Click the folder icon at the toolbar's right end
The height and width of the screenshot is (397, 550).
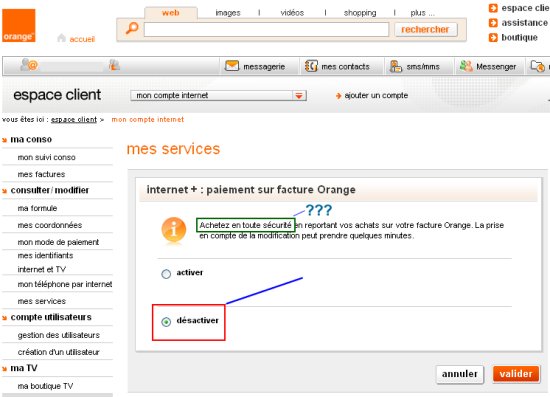point(537,66)
